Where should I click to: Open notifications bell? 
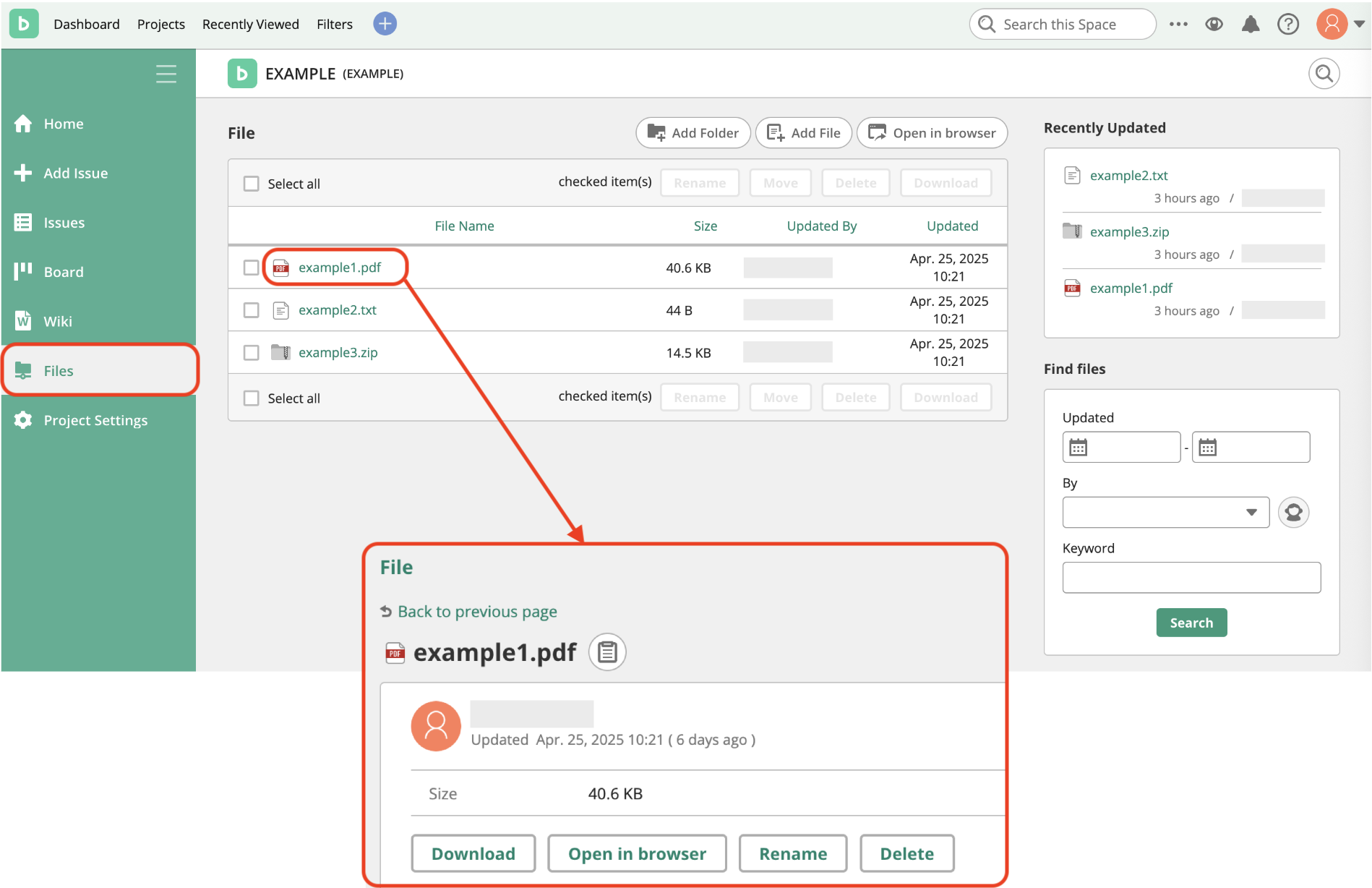[1251, 24]
